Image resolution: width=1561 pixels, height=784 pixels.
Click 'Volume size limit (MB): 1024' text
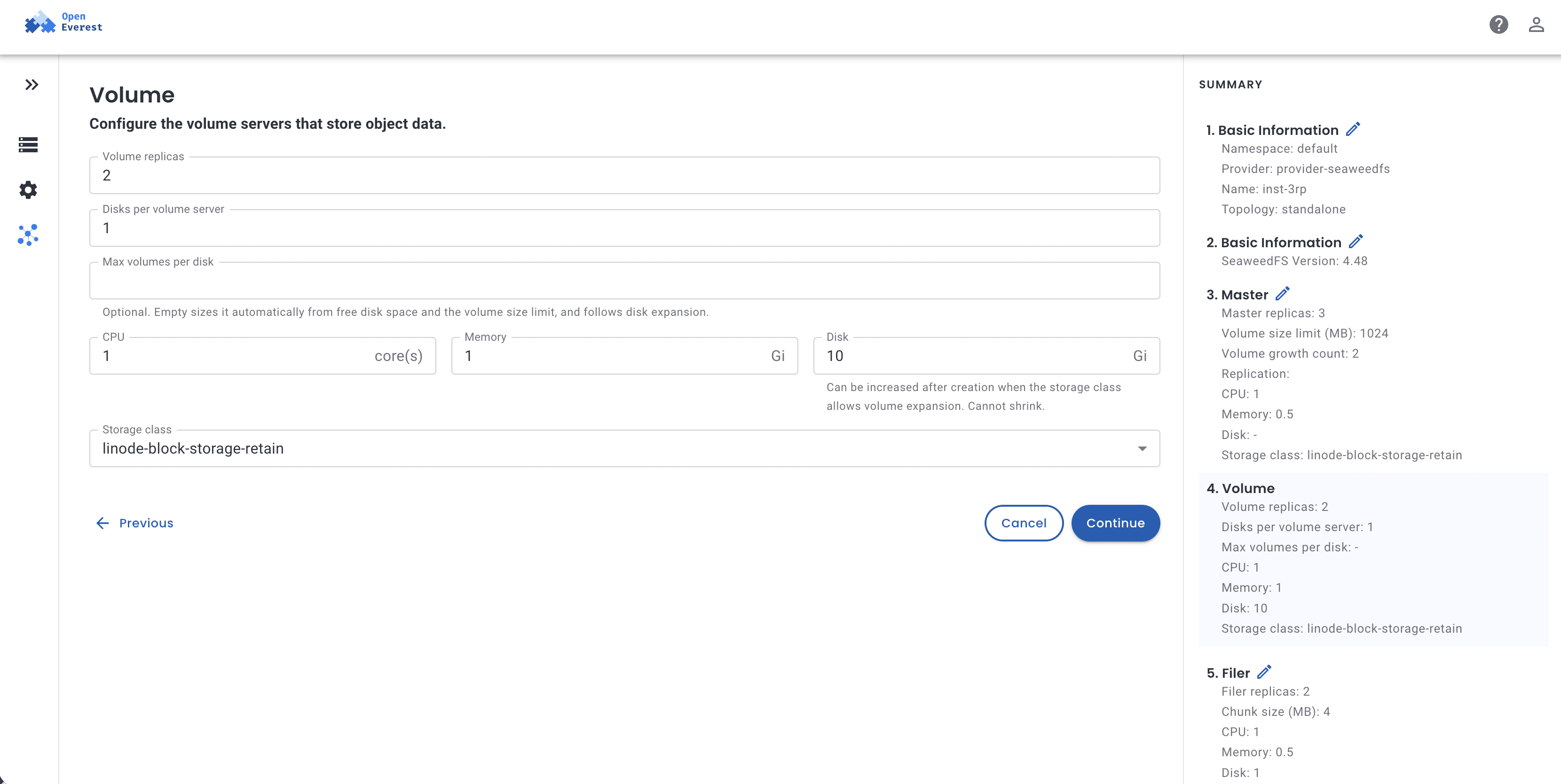click(1304, 333)
